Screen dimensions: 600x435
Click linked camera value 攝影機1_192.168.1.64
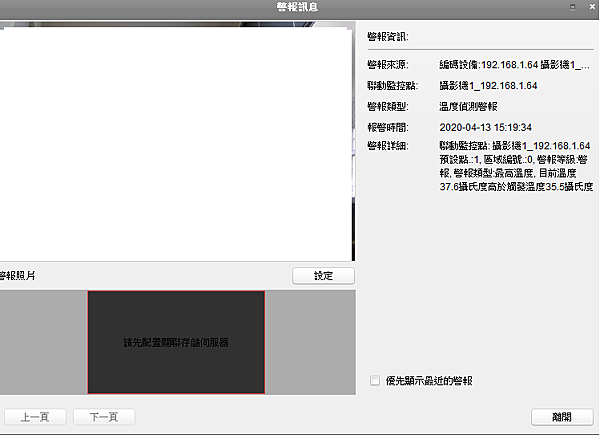[x=488, y=86]
